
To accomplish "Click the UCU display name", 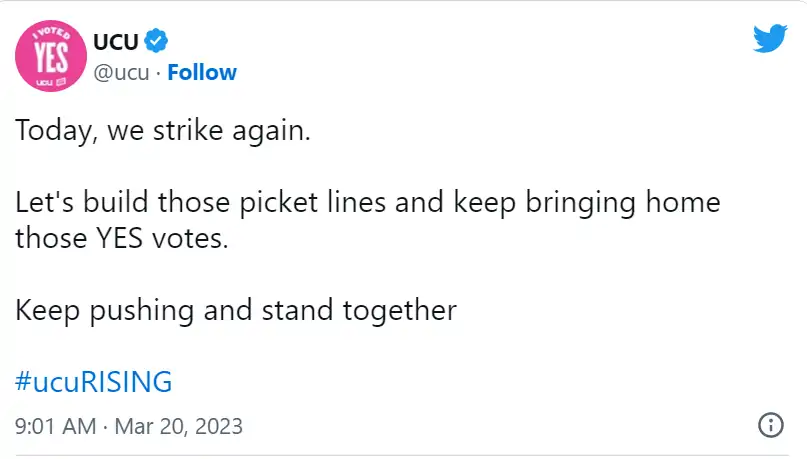I will 116,42.
